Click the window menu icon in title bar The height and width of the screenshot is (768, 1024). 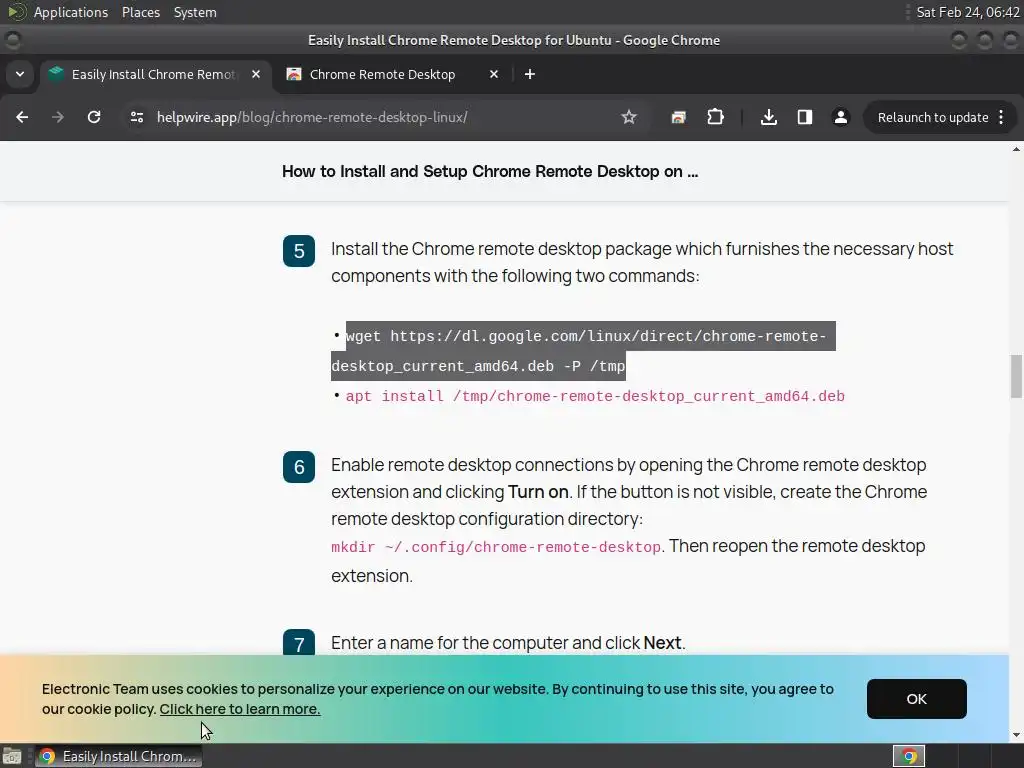pyautogui.click(x=12, y=40)
